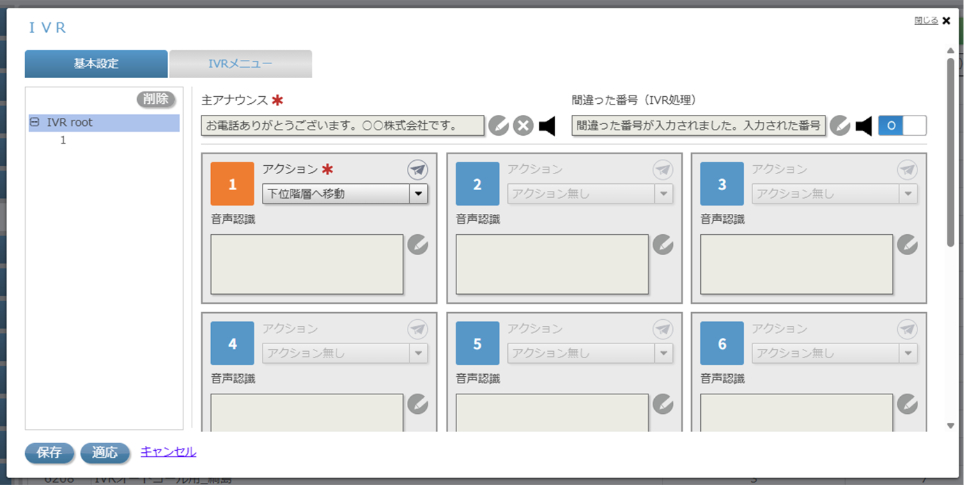Viewport: 964px width, 485px height.
Task: Open action dropdown for key 4
Action: pyautogui.click(x=345, y=353)
